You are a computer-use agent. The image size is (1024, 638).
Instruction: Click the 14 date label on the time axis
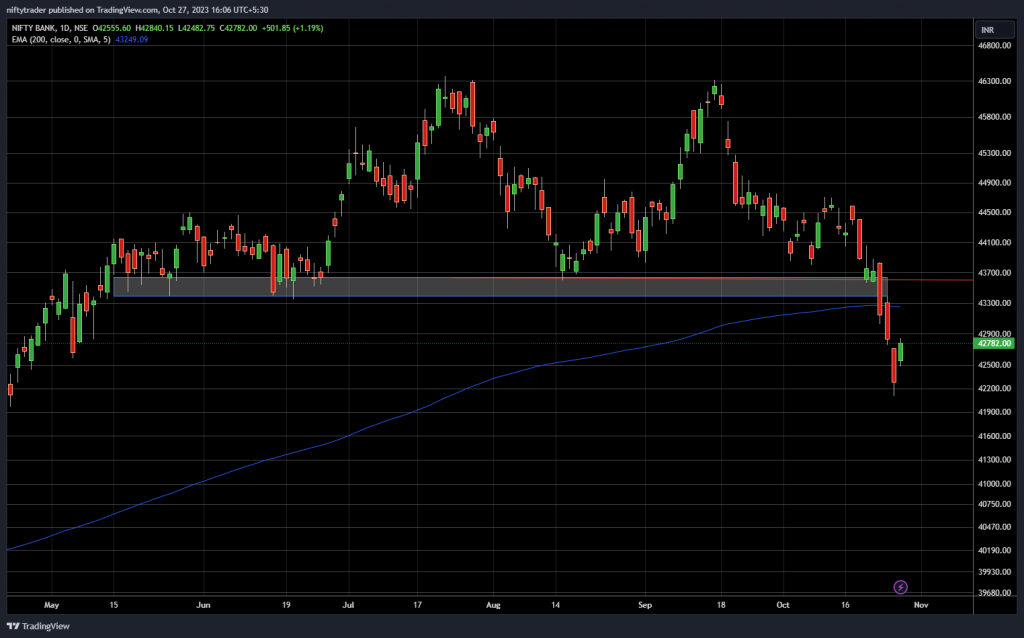click(x=555, y=605)
